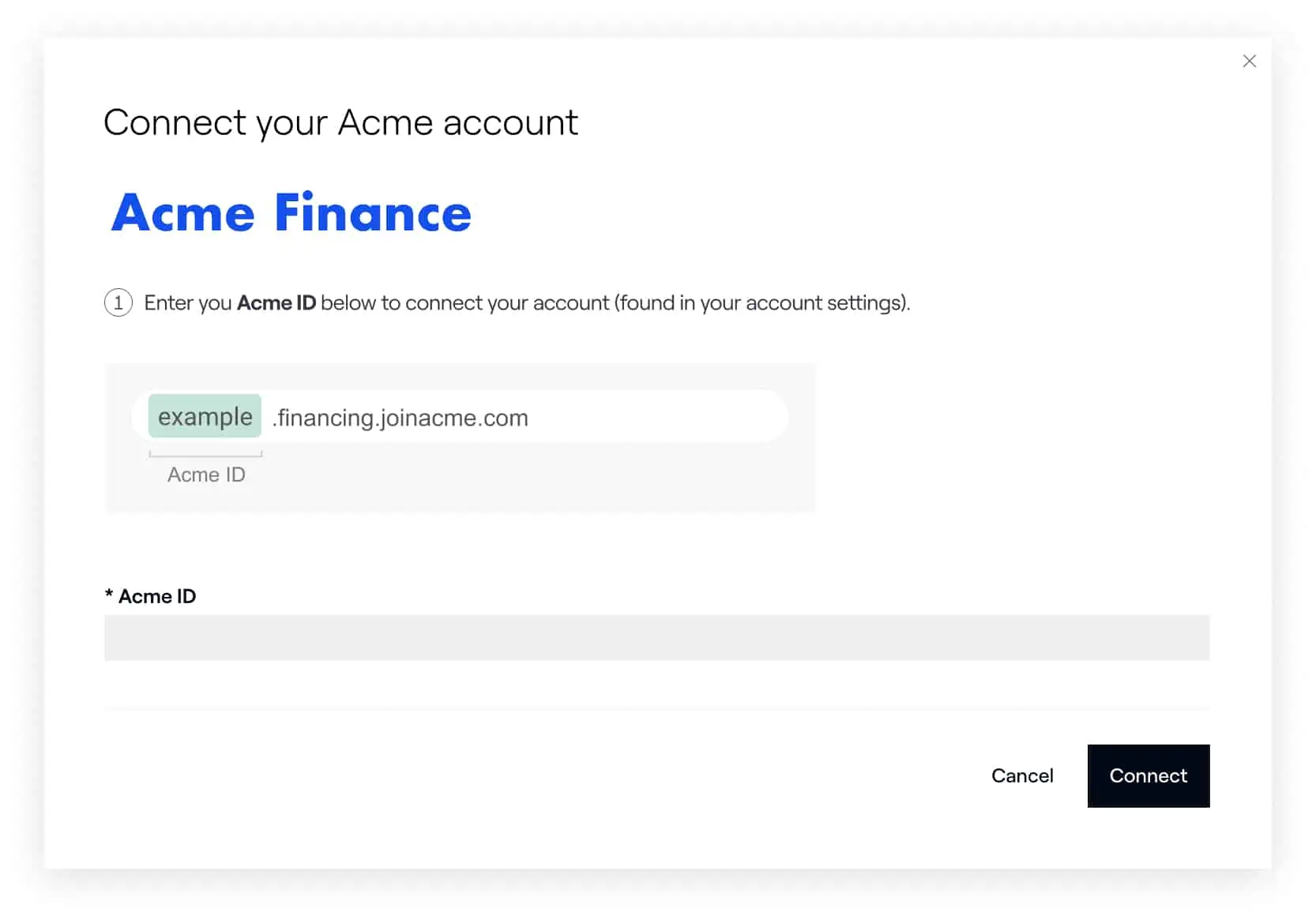1316x919 pixels.
Task: Click the "Enter you" instruction text
Action: coord(187,303)
